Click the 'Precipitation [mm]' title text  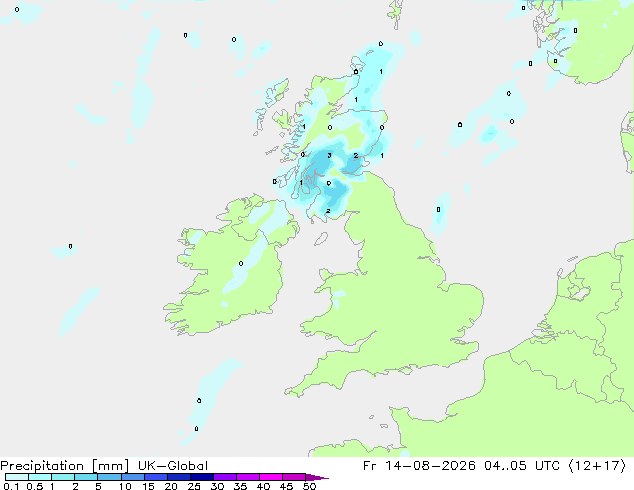tap(65, 466)
